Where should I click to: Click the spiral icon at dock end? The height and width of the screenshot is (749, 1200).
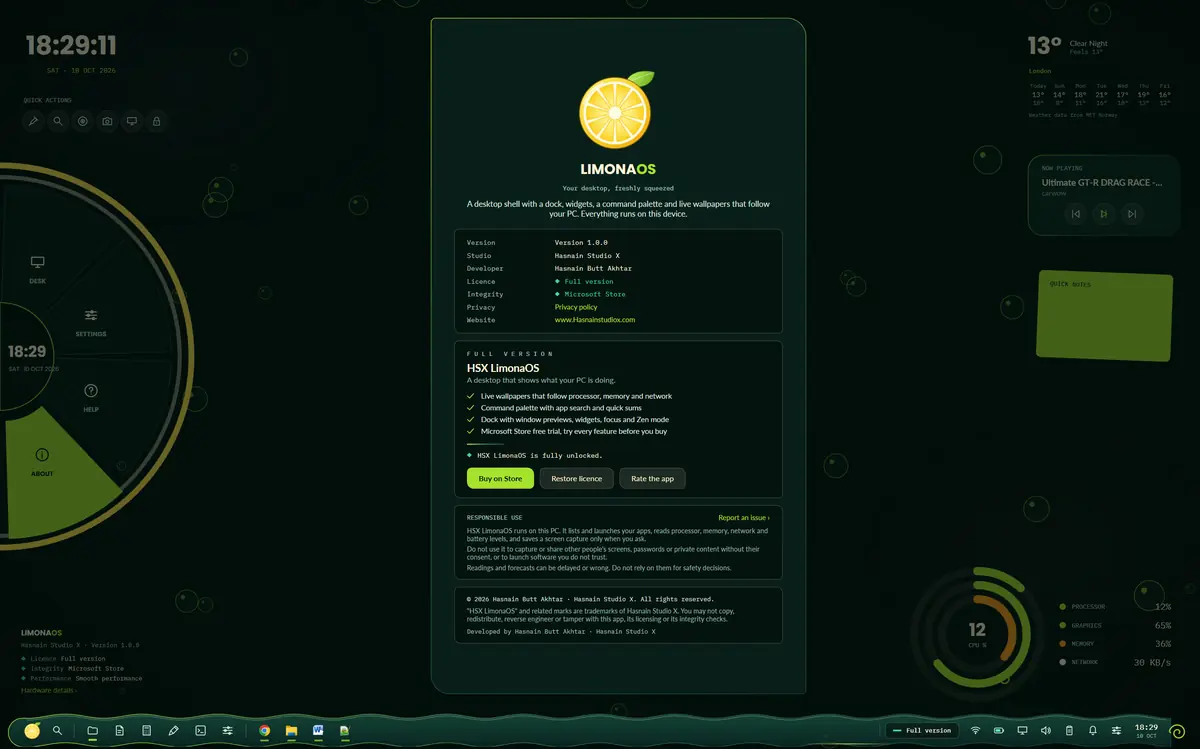[1177, 731]
